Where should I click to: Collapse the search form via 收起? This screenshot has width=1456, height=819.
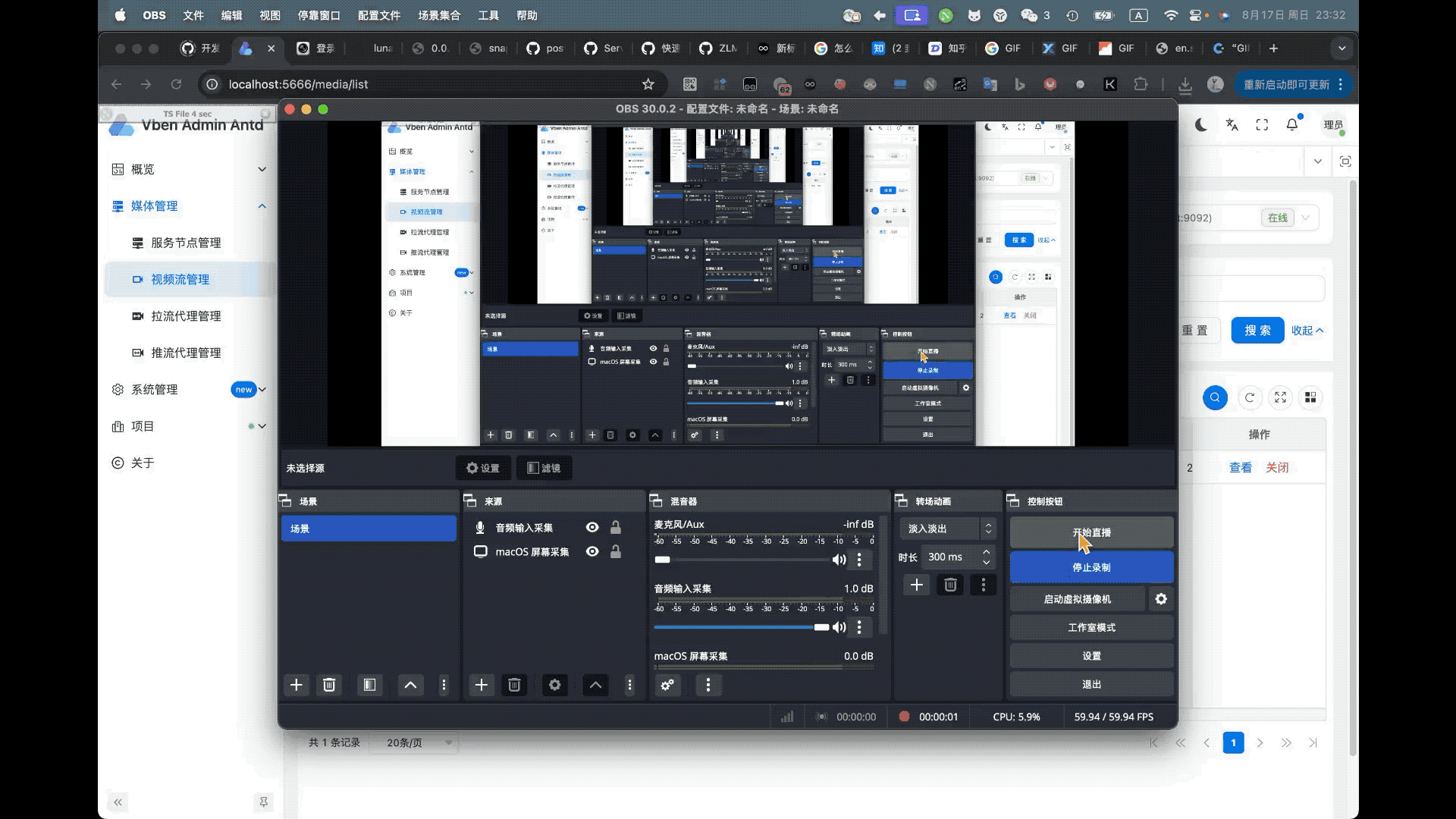[x=1307, y=331]
